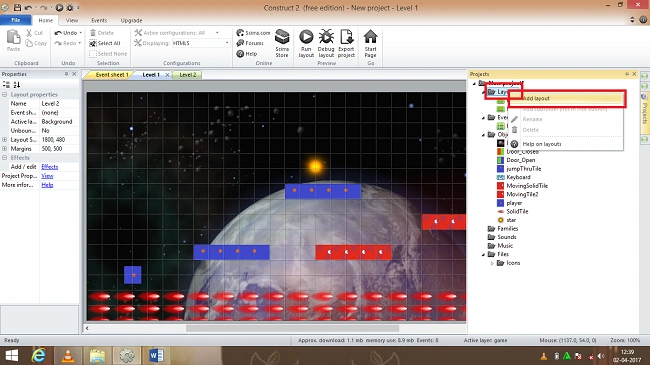Viewport: 650px width, 365px height.
Task: Go to Start Page home icon
Action: pyautogui.click(x=371, y=37)
